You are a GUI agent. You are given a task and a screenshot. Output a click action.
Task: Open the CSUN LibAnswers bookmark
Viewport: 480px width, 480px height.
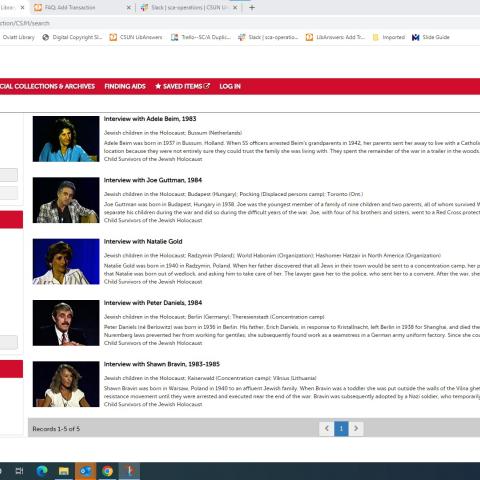coord(136,37)
